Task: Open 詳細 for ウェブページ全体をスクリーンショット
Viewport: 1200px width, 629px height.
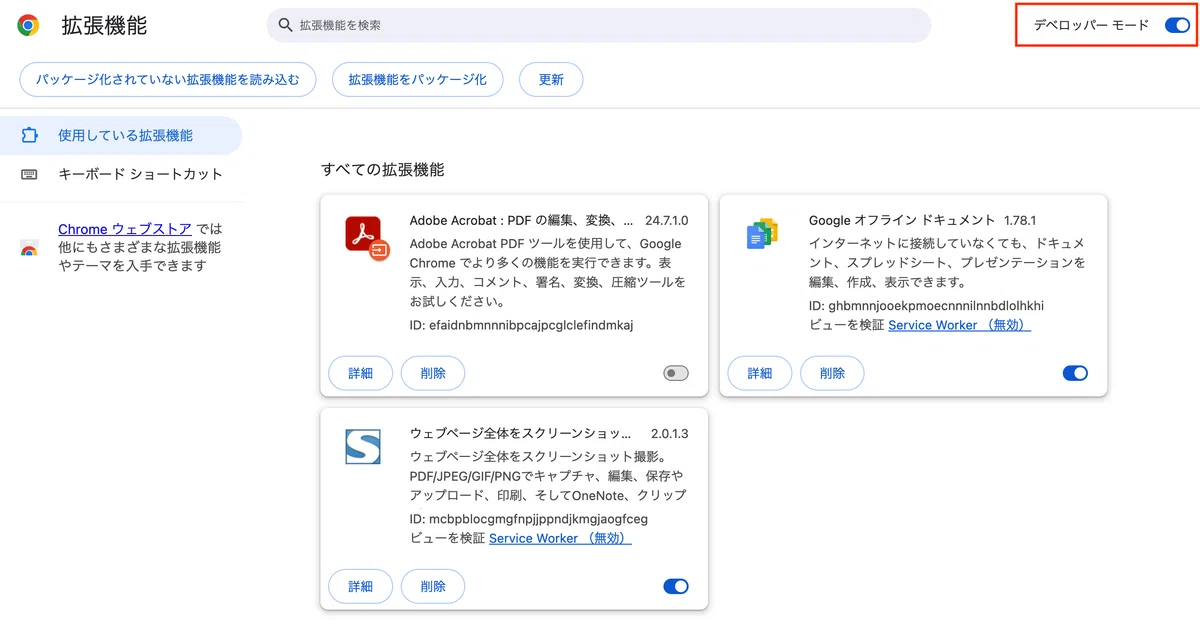Action: tap(360, 586)
